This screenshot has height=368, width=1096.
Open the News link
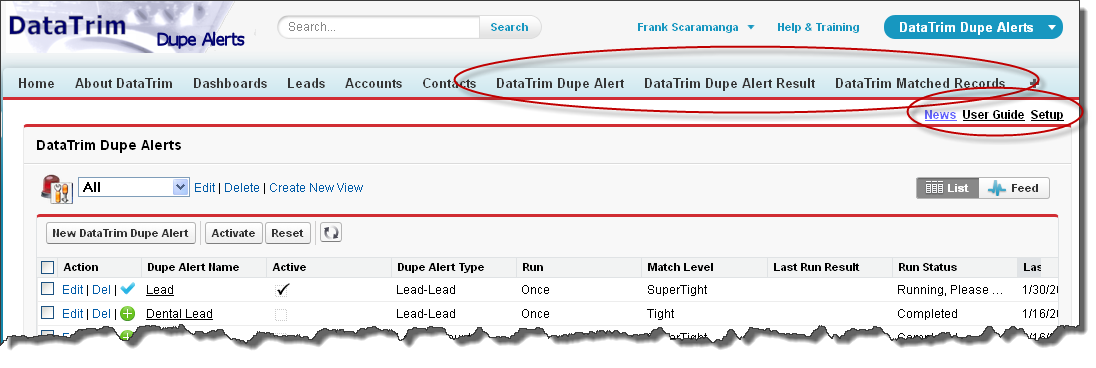tap(940, 115)
